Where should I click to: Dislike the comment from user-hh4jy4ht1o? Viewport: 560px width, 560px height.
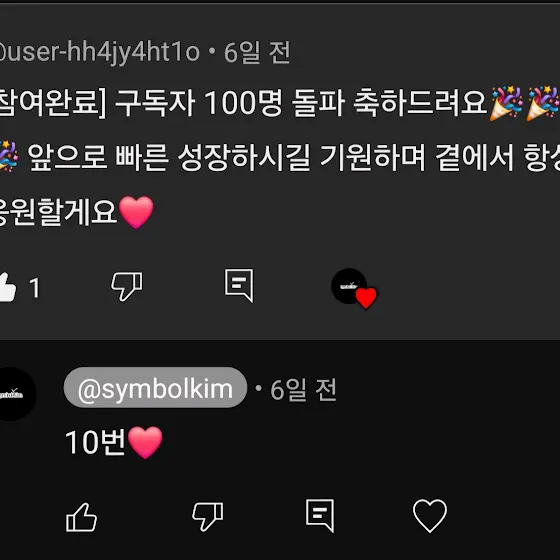[127, 286]
